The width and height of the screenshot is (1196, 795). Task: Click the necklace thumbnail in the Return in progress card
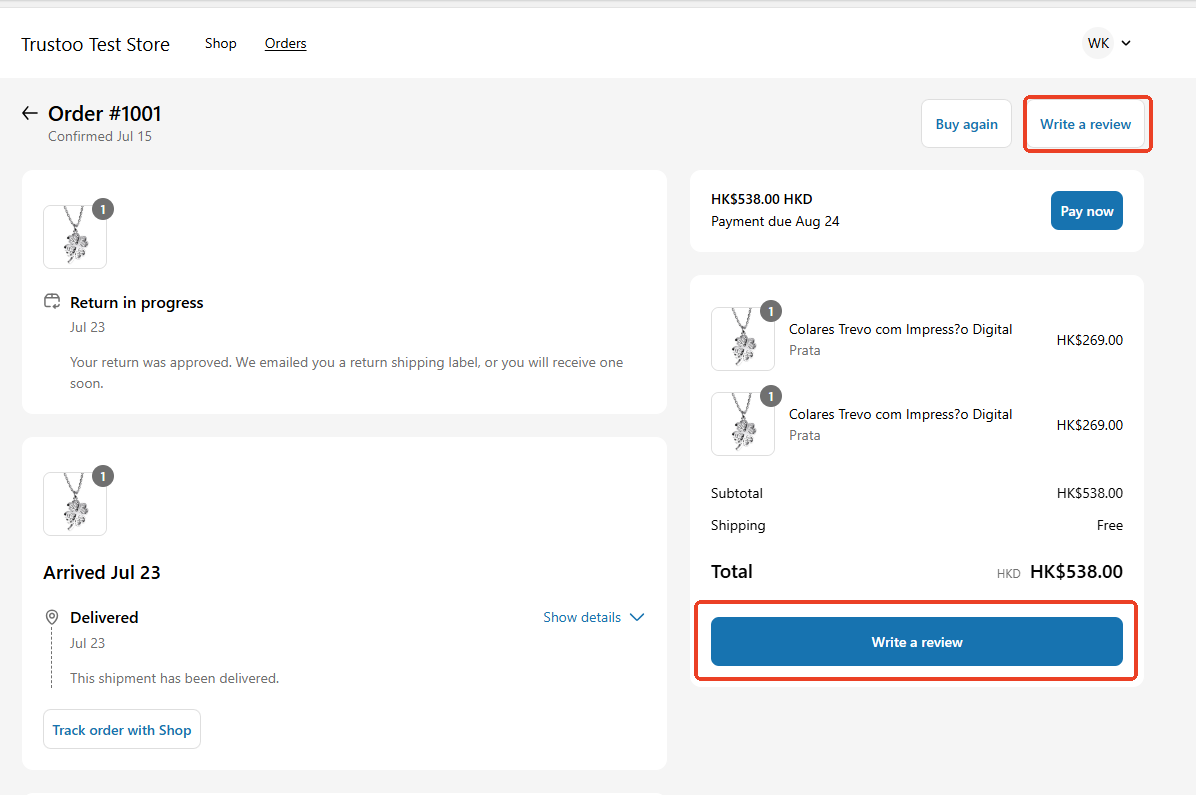click(x=75, y=237)
